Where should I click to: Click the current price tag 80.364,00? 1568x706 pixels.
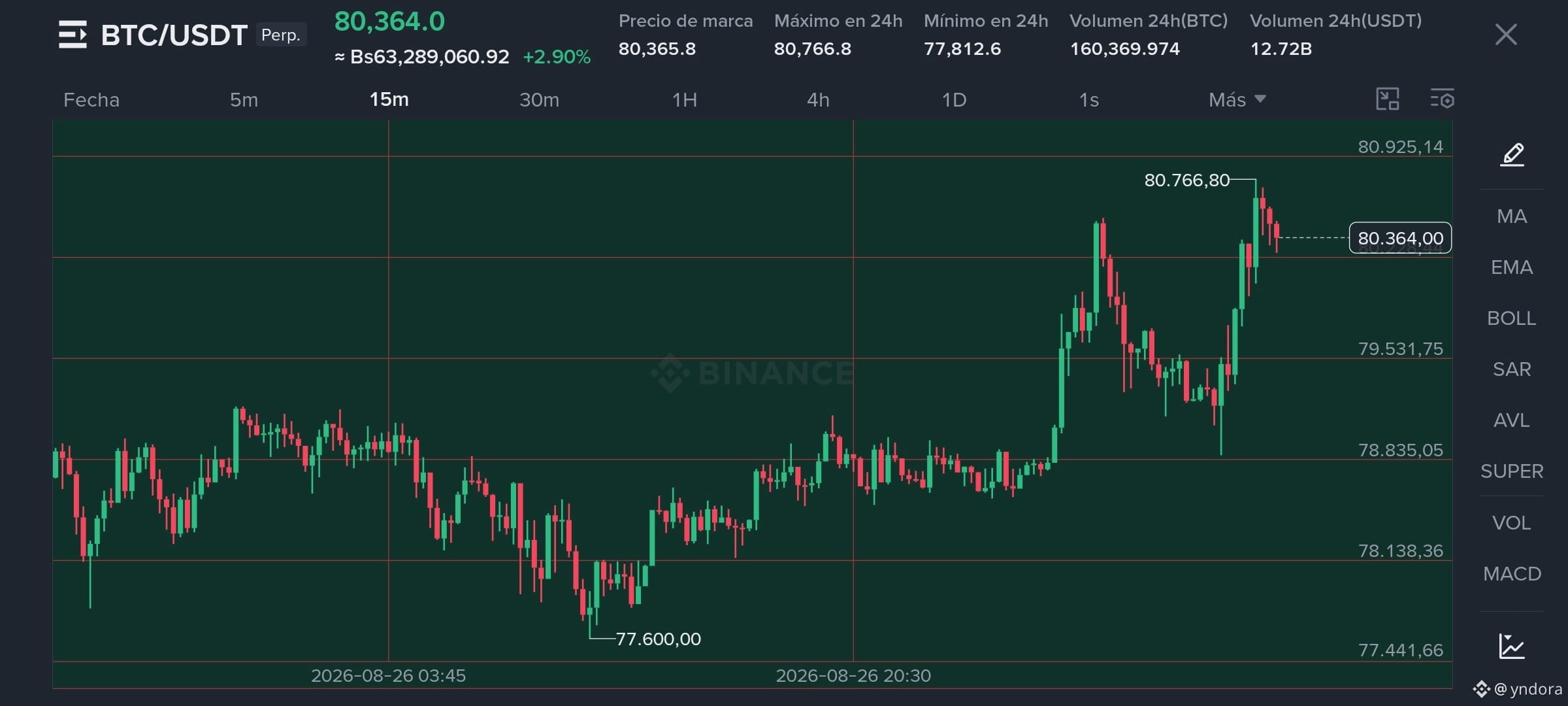pos(1400,238)
